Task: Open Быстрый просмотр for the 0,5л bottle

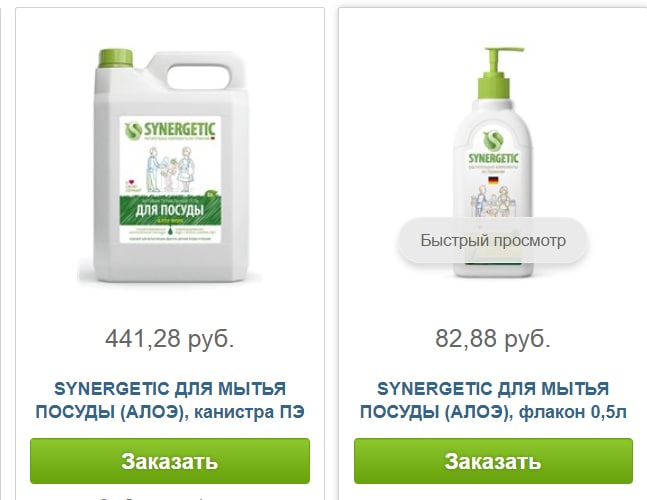Action: point(493,241)
